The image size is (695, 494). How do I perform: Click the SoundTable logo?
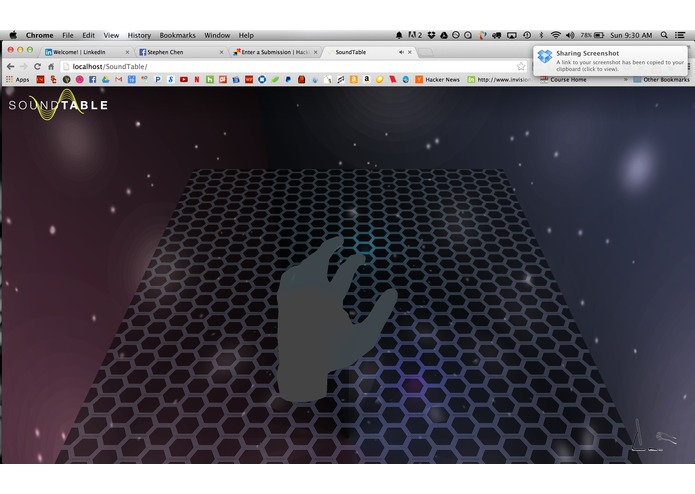pyautogui.click(x=58, y=105)
